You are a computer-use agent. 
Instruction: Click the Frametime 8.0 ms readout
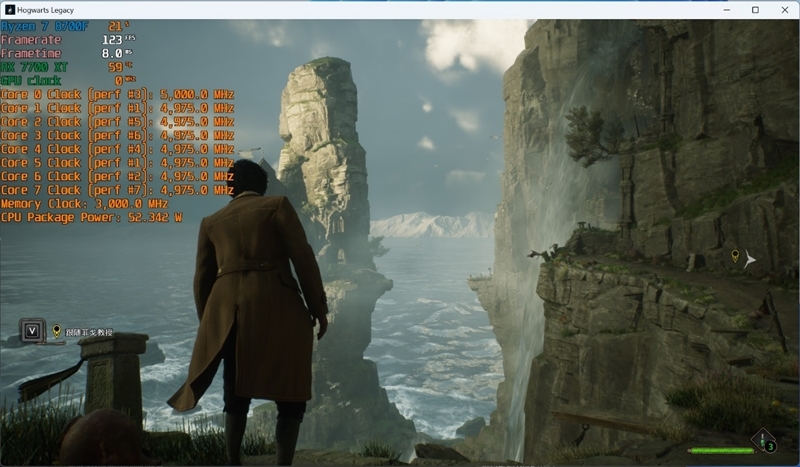[67, 53]
